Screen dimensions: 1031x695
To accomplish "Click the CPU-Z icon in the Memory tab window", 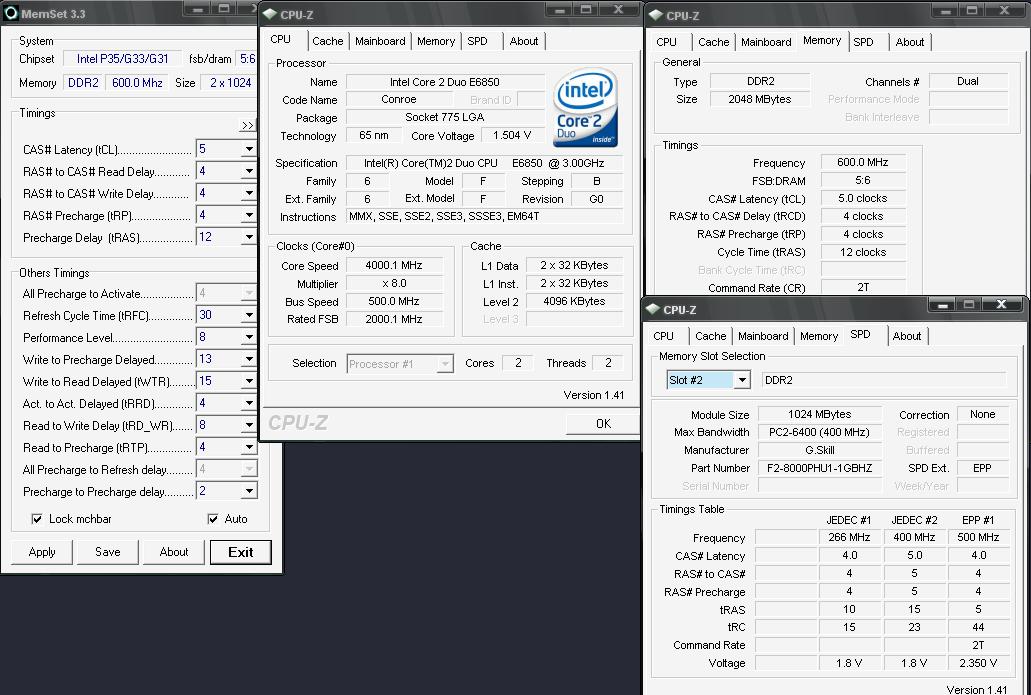I will (x=655, y=15).
